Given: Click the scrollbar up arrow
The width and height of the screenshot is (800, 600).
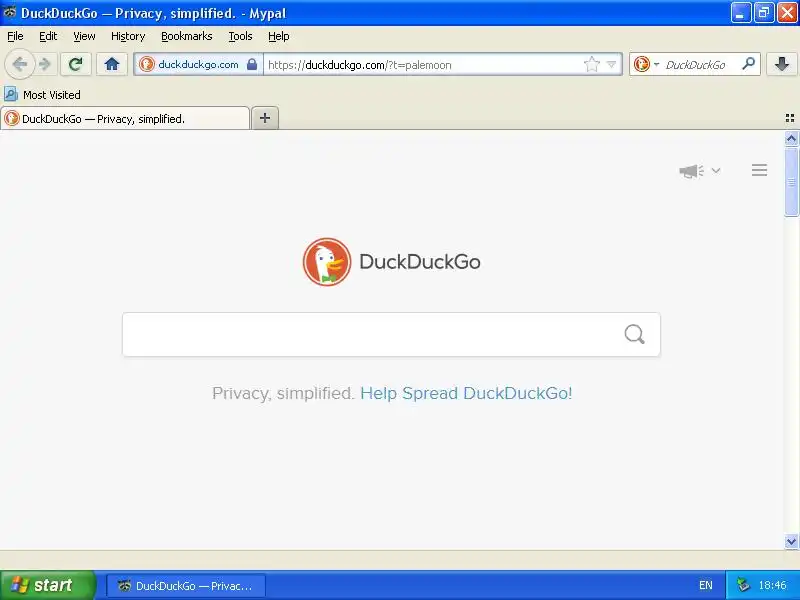Looking at the screenshot, I should (x=791, y=138).
